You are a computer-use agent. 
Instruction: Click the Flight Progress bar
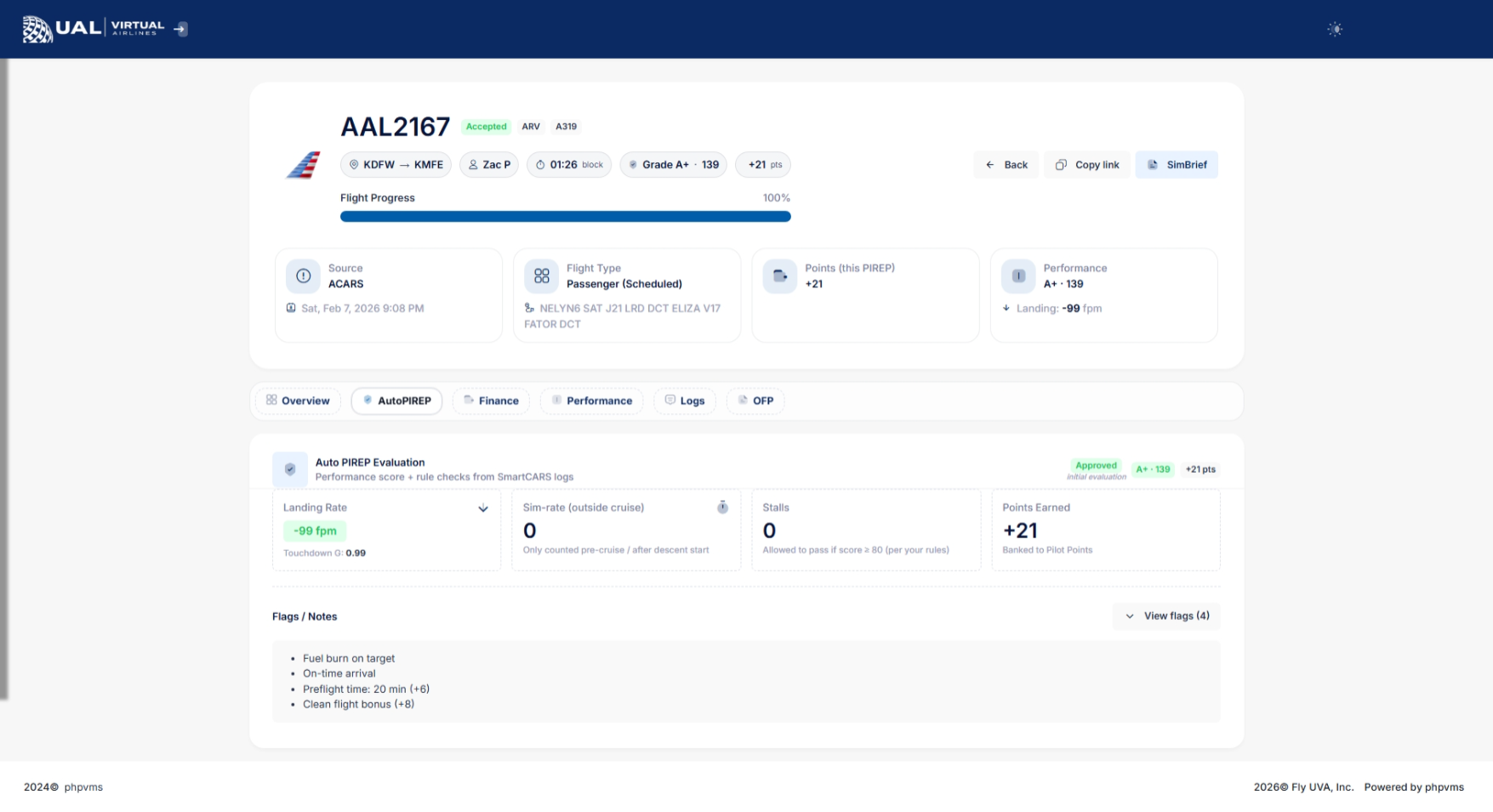[x=565, y=217]
